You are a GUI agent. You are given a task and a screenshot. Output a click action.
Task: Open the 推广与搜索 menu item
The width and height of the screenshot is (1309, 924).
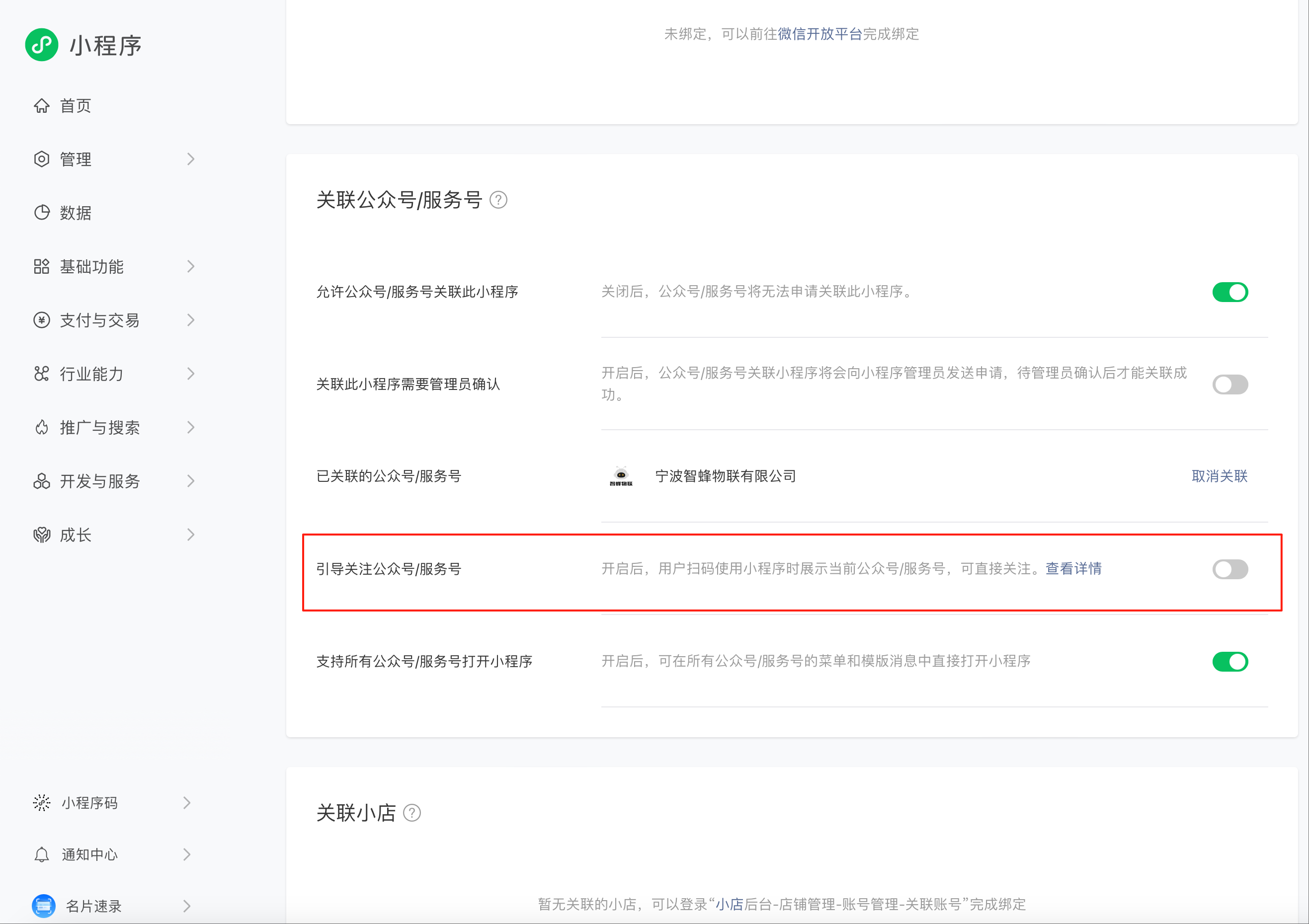(x=100, y=428)
